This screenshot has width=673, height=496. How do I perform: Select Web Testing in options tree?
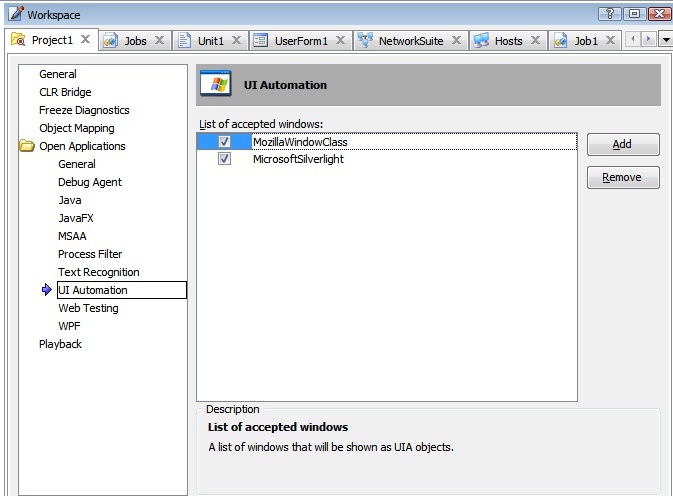(x=88, y=308)
